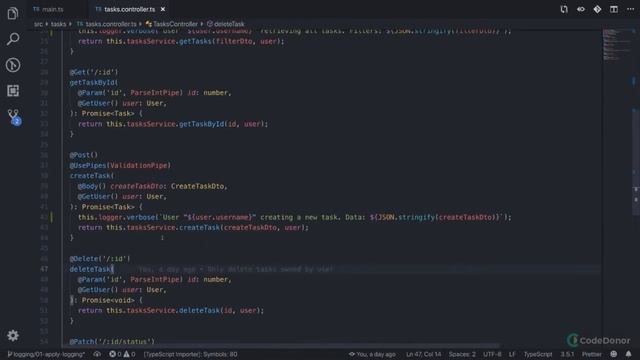Click the minimap code overview
The height and width of the screenshot is (360, 640).
(x=616, y=45)
